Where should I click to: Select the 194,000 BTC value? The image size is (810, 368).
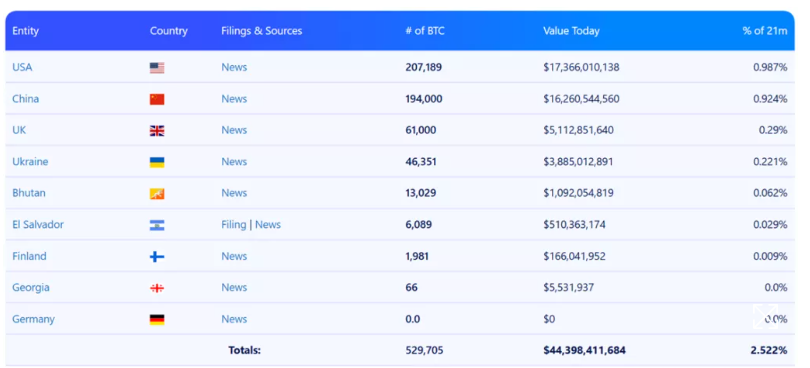point(424,99)
